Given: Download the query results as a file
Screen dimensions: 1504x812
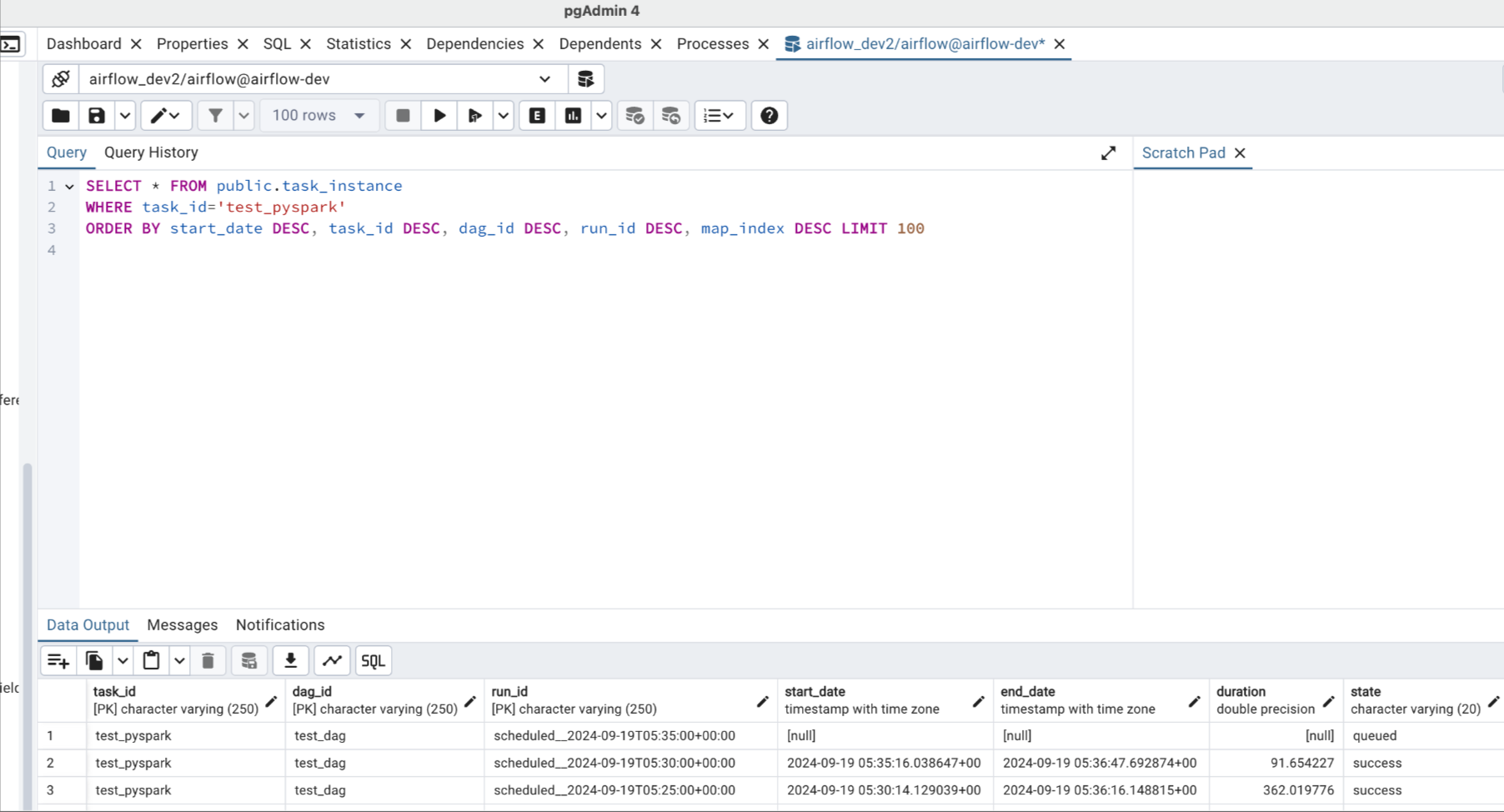Looking at the screenshot, I should [291, 661].
